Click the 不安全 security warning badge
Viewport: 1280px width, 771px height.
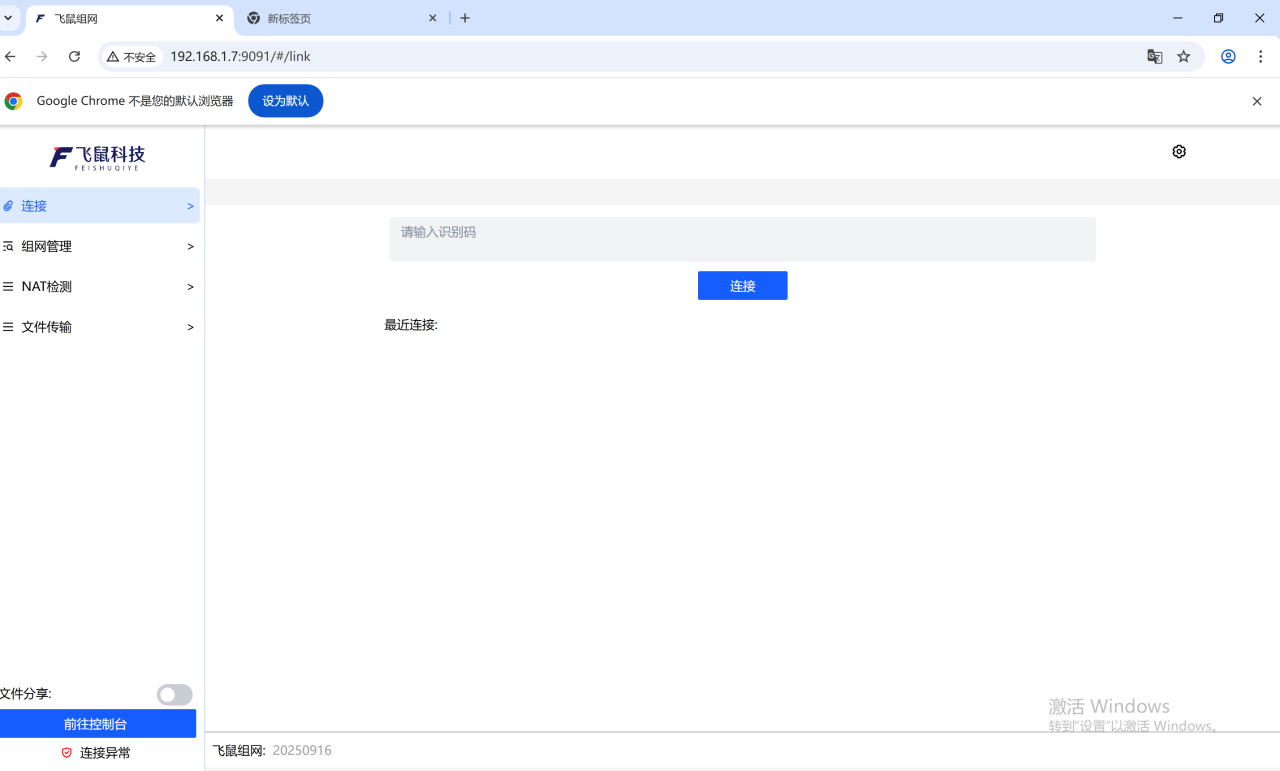coord(133,57)
